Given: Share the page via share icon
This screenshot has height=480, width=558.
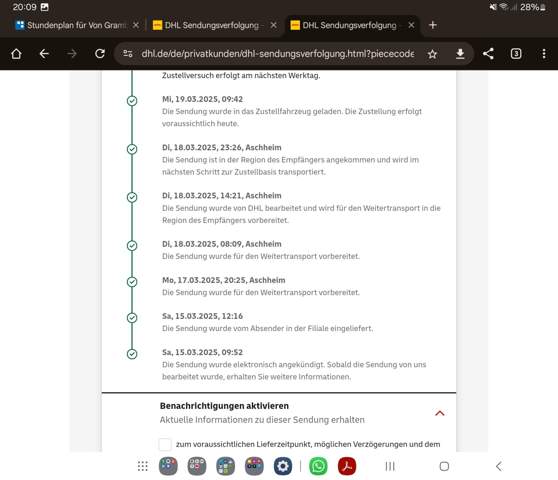Looking at the screenshot, I should click(488, 54).
